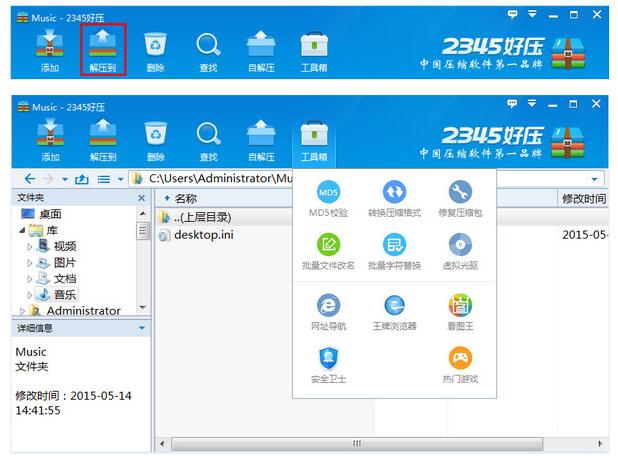The image size is (618, 460).
Task: Click the folder tree scroll-down arrow
Action: tap(143, 307)
